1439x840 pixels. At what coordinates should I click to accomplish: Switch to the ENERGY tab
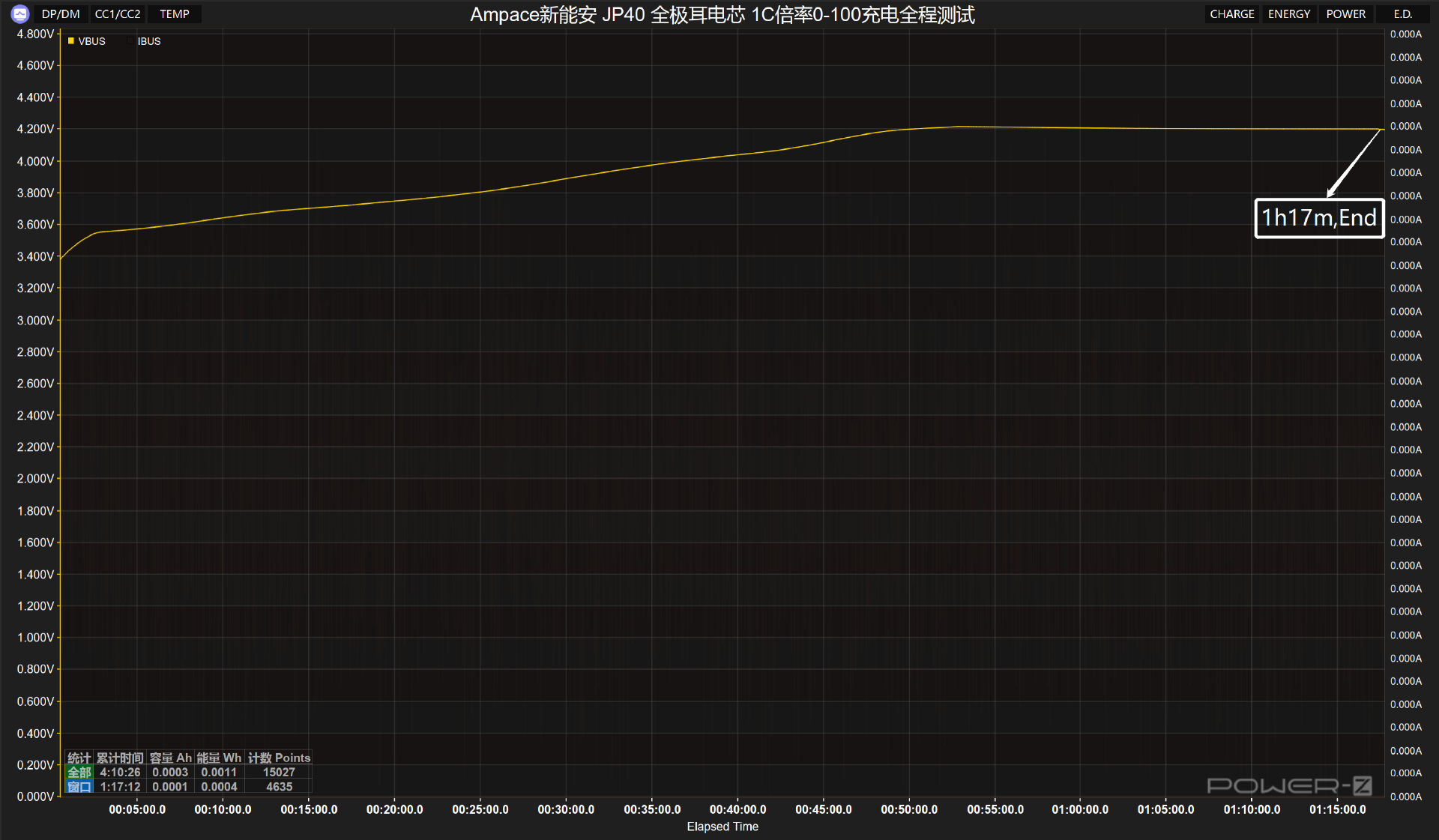tap(1289, 14)
